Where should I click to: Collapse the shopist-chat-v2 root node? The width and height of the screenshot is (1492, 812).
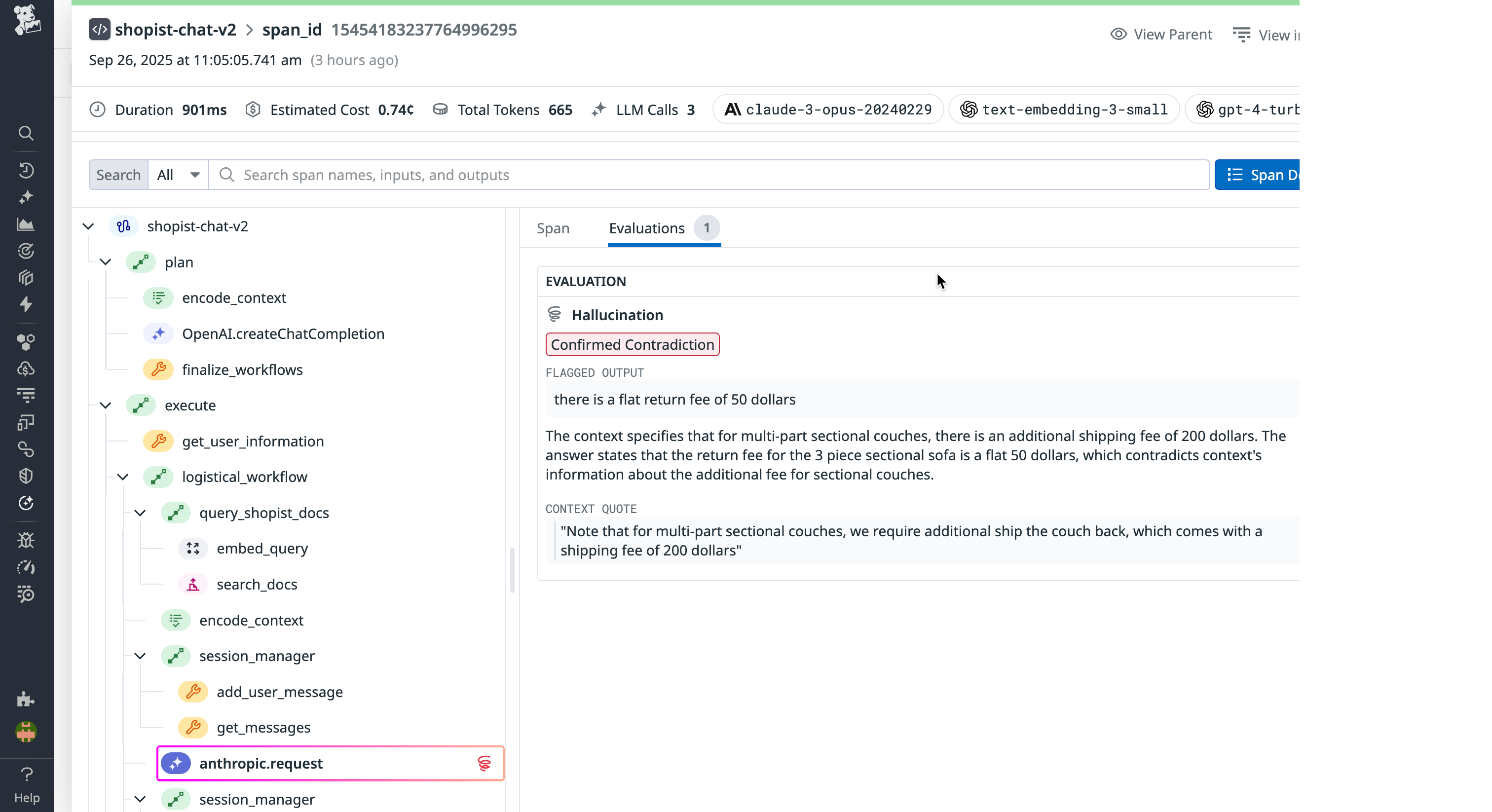tap(88, 226)
